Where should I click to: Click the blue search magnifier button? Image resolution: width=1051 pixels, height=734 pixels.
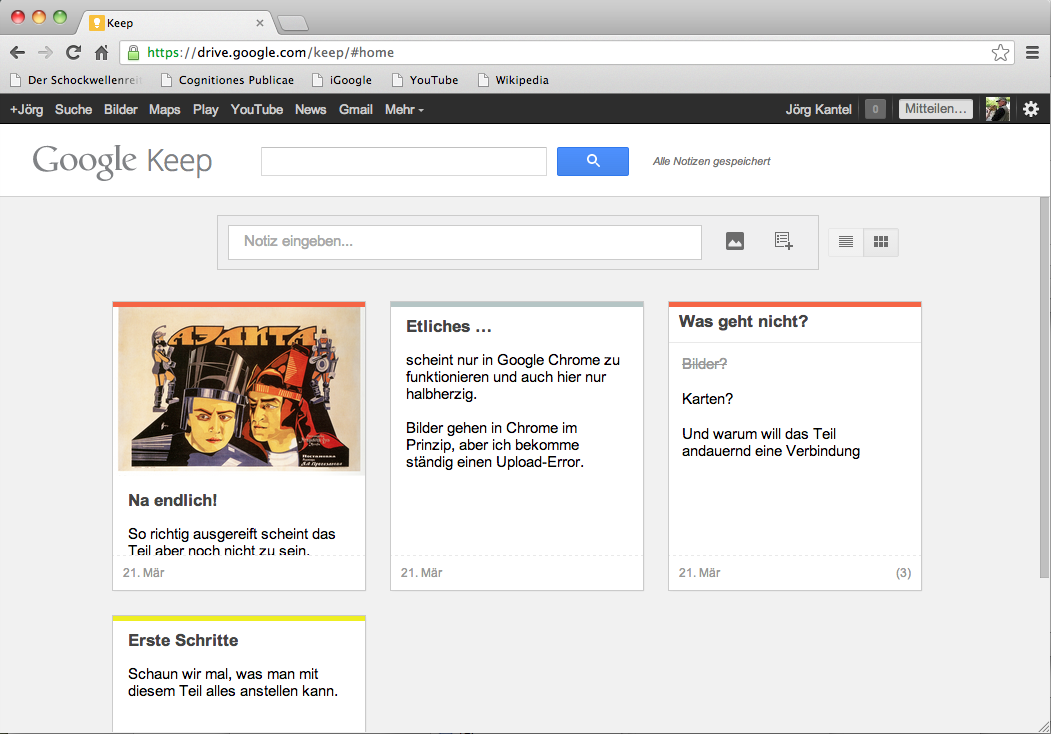[x=593, y=161]
